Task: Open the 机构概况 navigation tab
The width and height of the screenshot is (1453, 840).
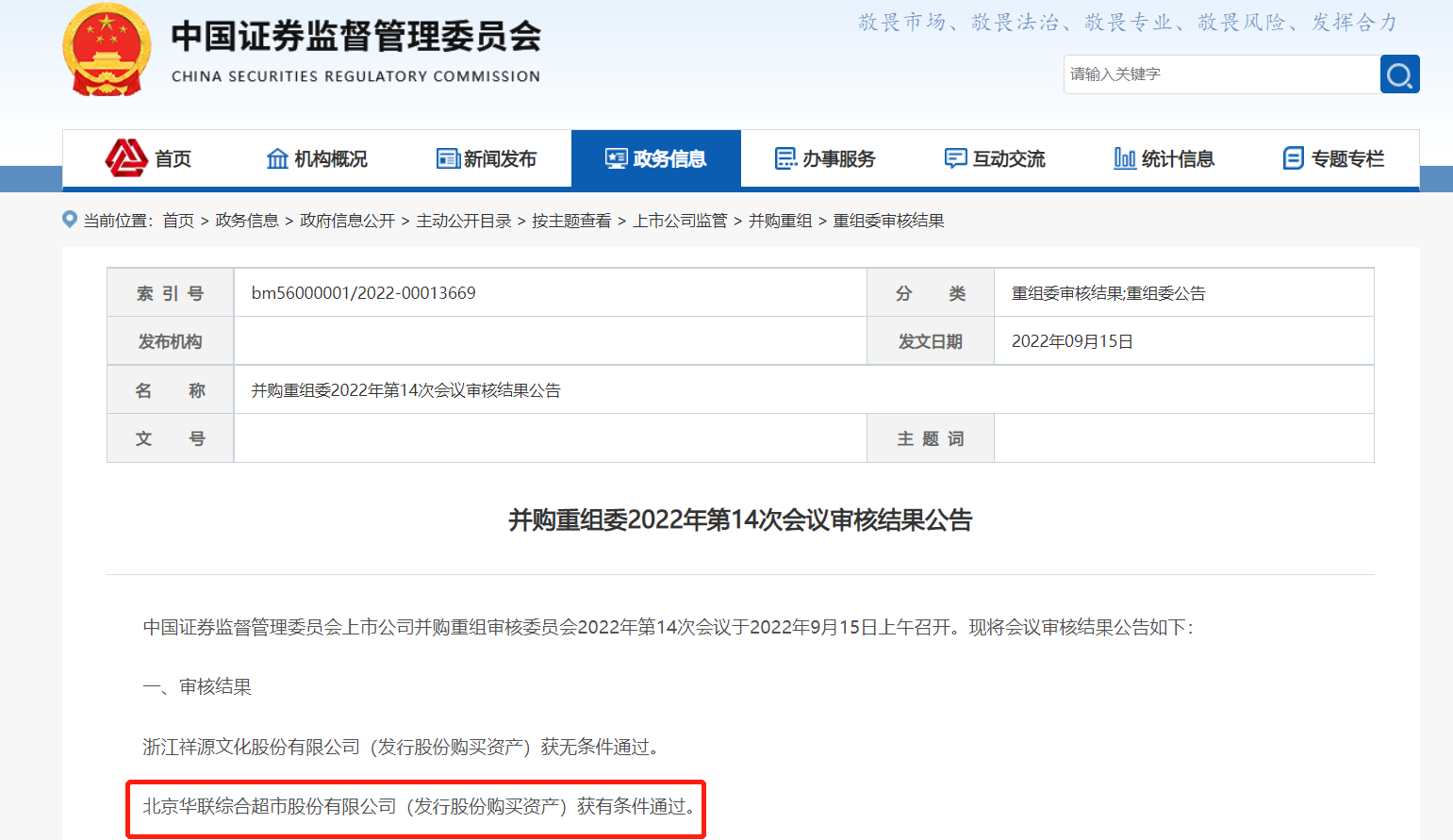Action: (317, 158)
